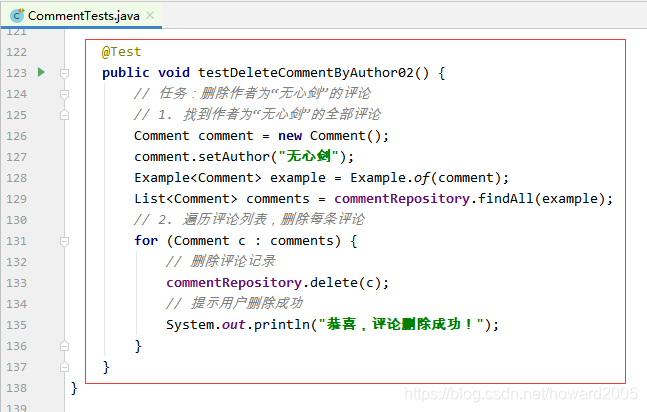
Task: Click comment.setAuthor on line 127
Action: click(202, 157)
